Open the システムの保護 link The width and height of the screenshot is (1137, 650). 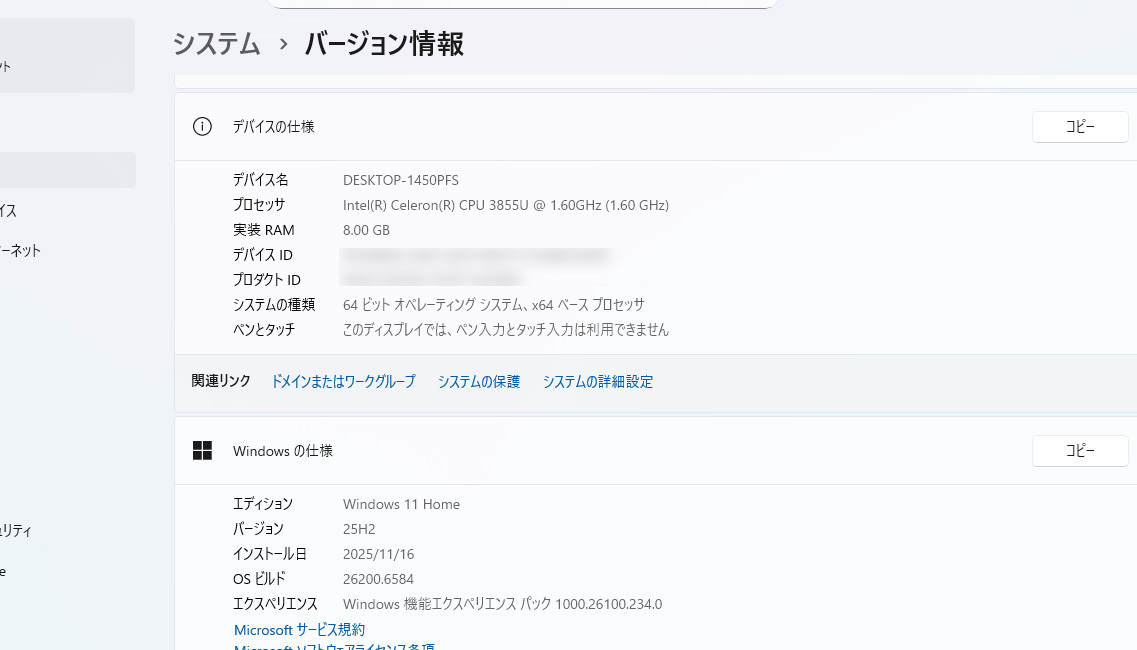pos(478,382)
